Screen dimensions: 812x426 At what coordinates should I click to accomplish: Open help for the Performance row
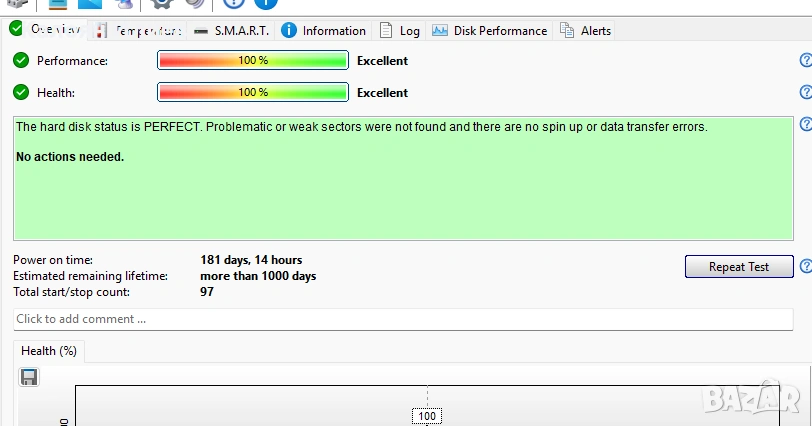(x=806, y=61)
